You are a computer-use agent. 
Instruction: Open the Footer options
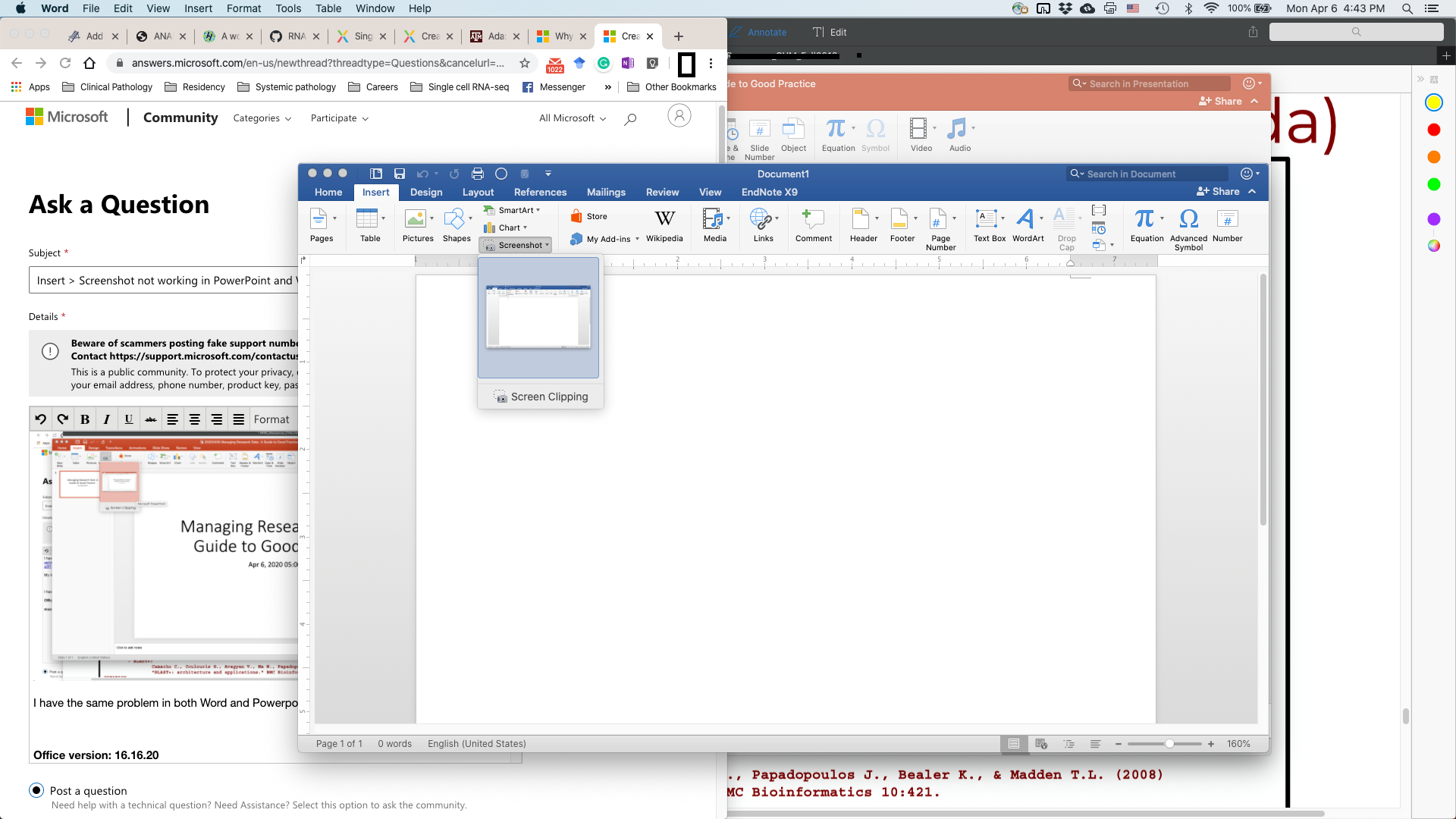coord(902,225)
